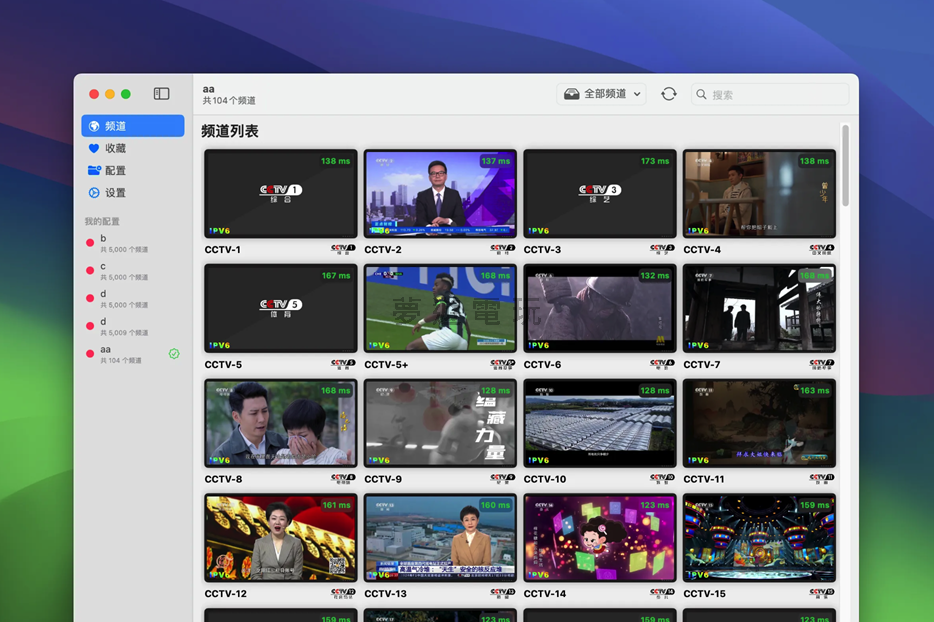Click the 搜索 search input field
Image resolution: width=934 pixels, height=622 pixels.
pyautogui.click(x=775, y=94)
